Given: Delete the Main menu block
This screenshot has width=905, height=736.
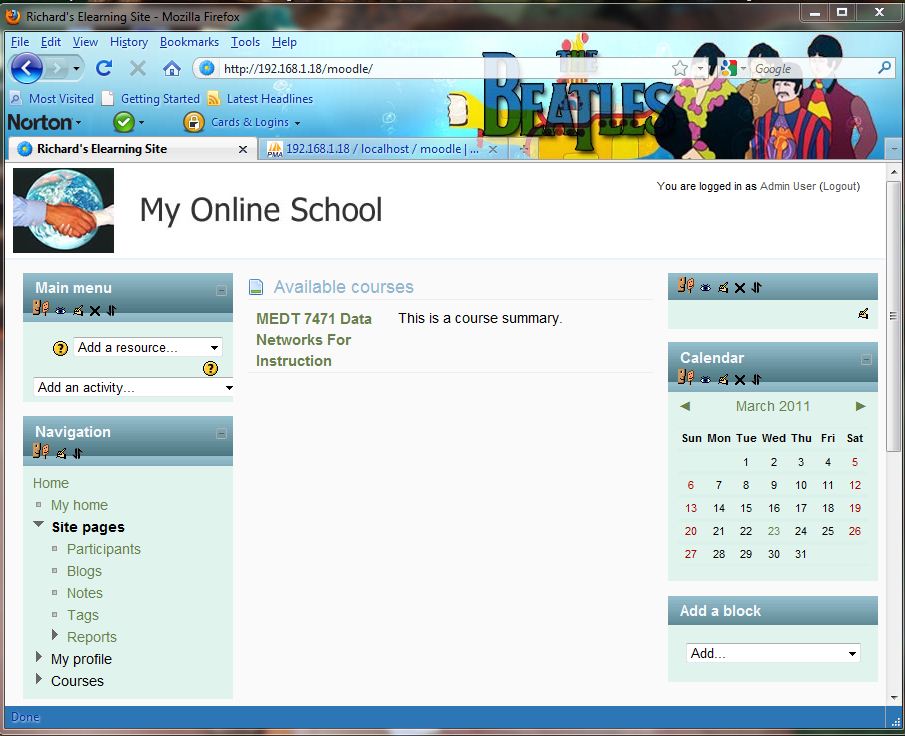Looking at the screenshot, I should click(x=95, y=311).
